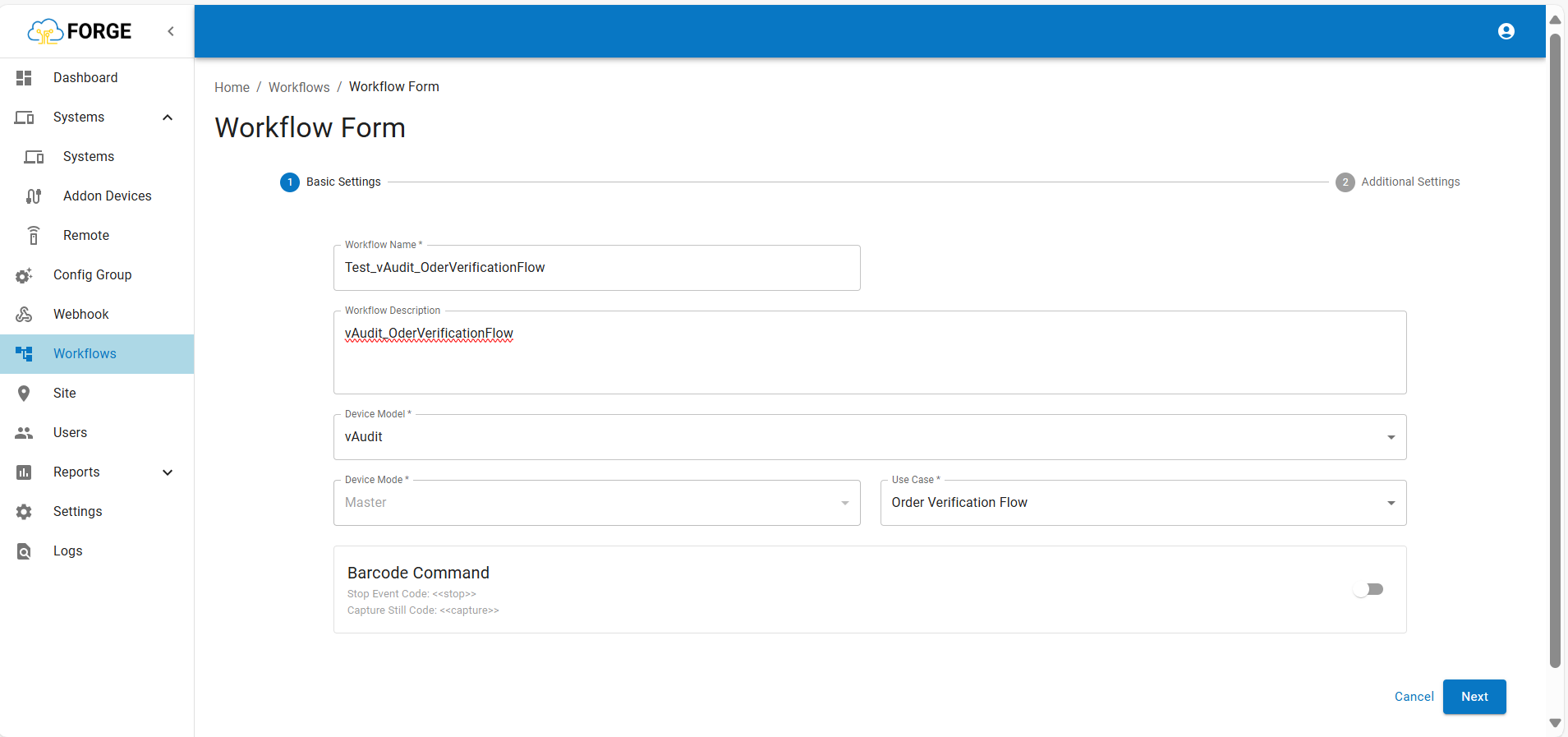Collapse the Systems menu section

coord(168,117)
